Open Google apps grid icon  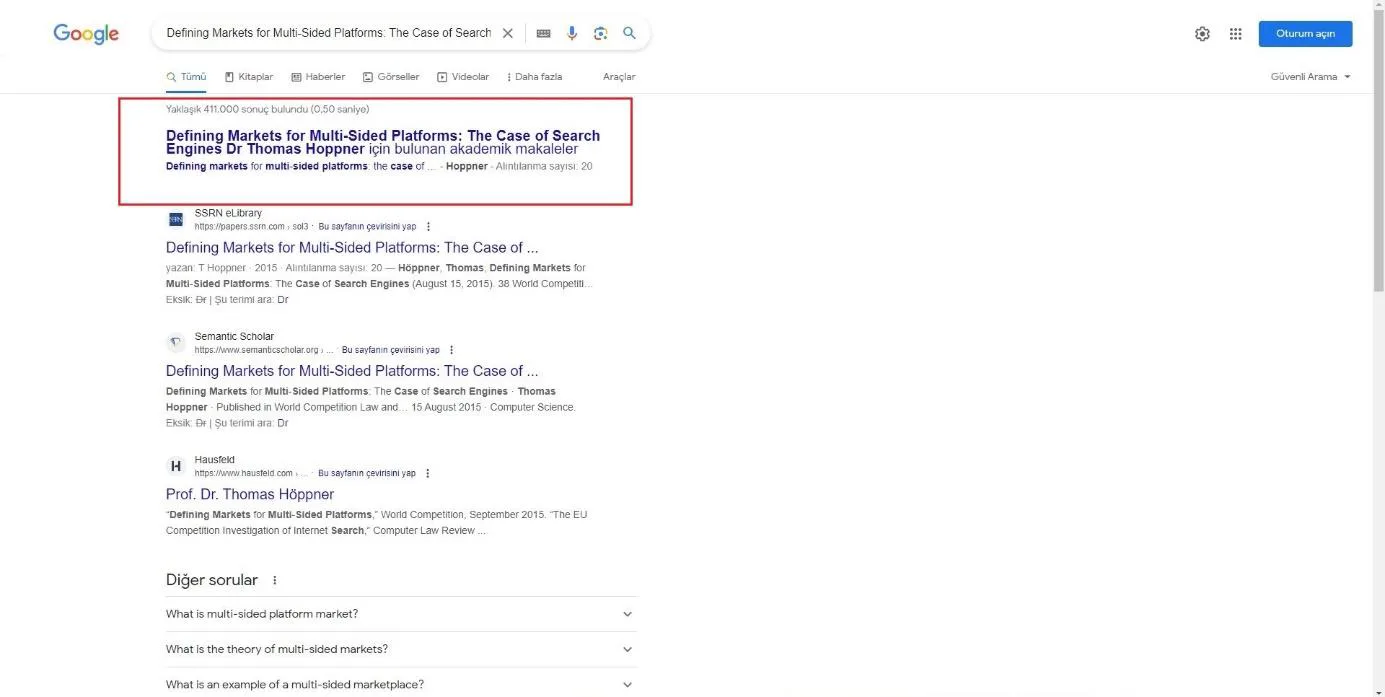coord(1236,34)
